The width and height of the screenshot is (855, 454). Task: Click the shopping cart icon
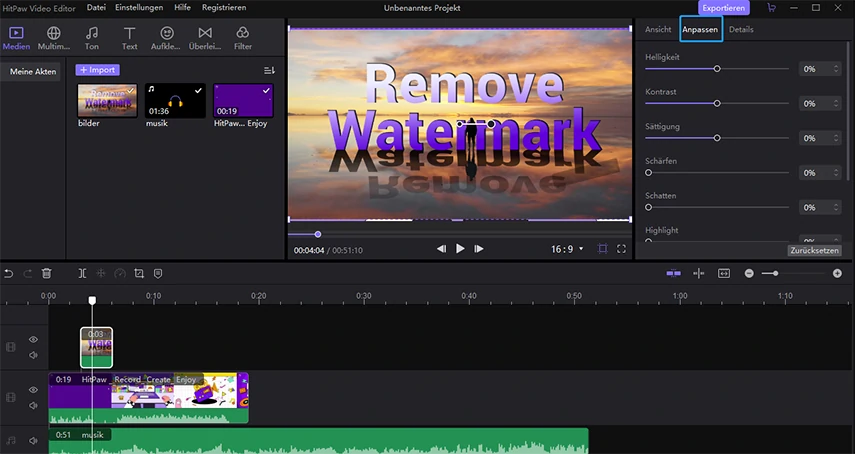[x=771, y=8]
